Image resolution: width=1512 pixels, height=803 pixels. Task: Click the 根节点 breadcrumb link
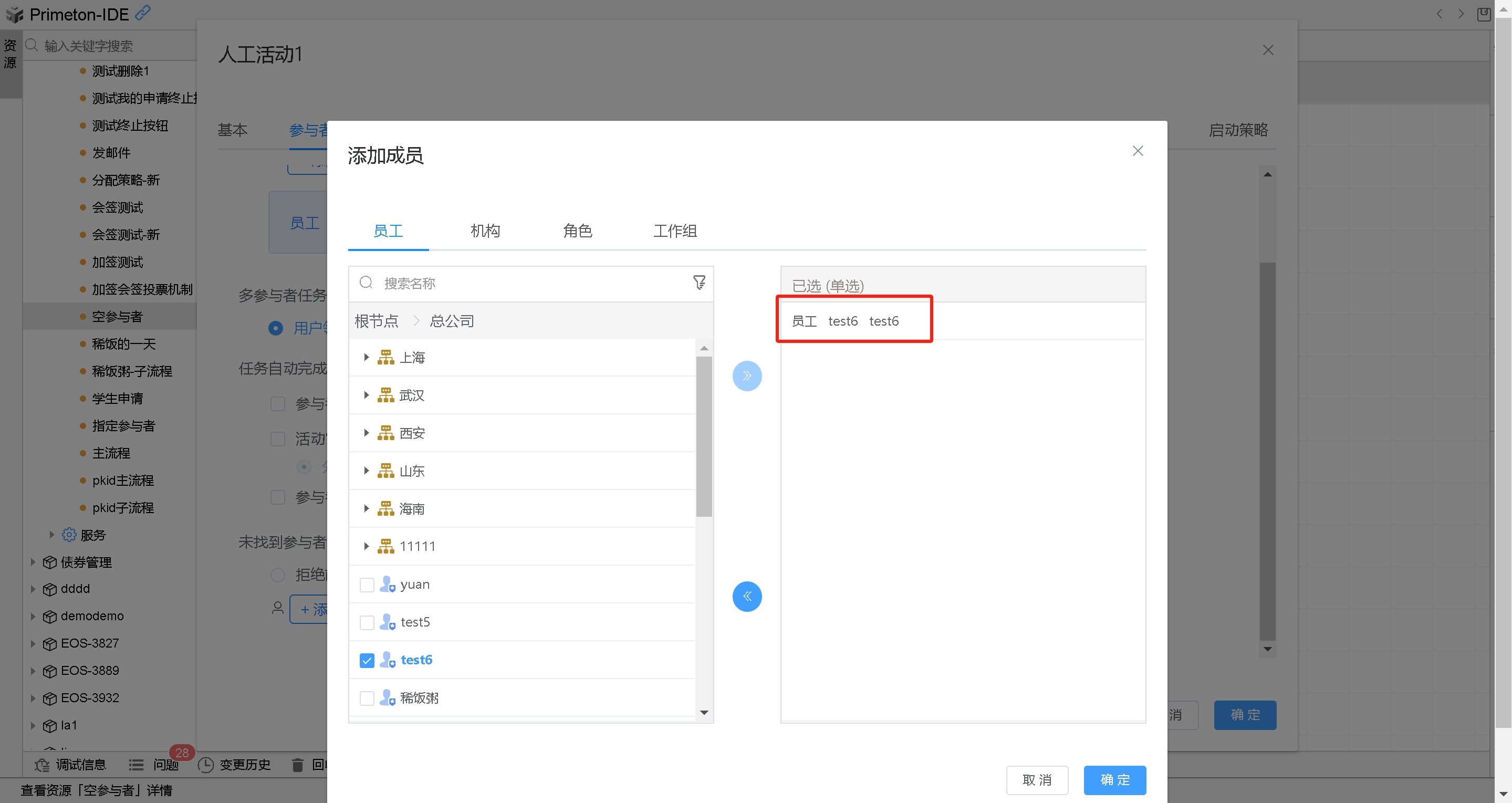tap(376, 321)
